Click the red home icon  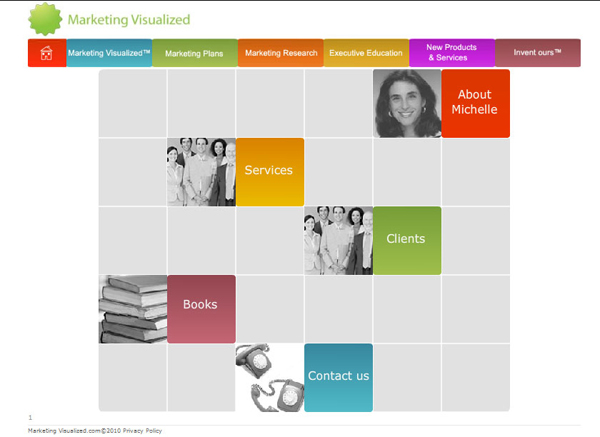click(x=46, y=53)
